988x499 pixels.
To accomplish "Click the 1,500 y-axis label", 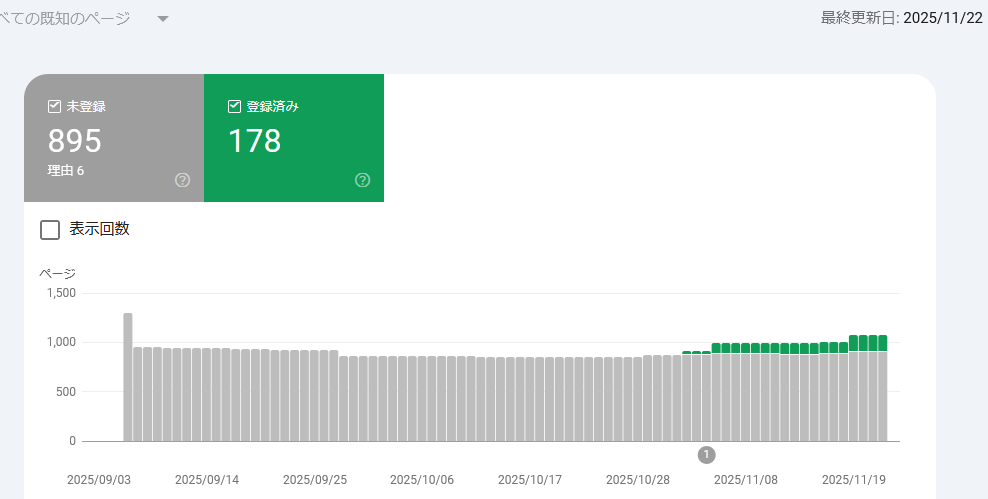I will (x=61, y=293).
